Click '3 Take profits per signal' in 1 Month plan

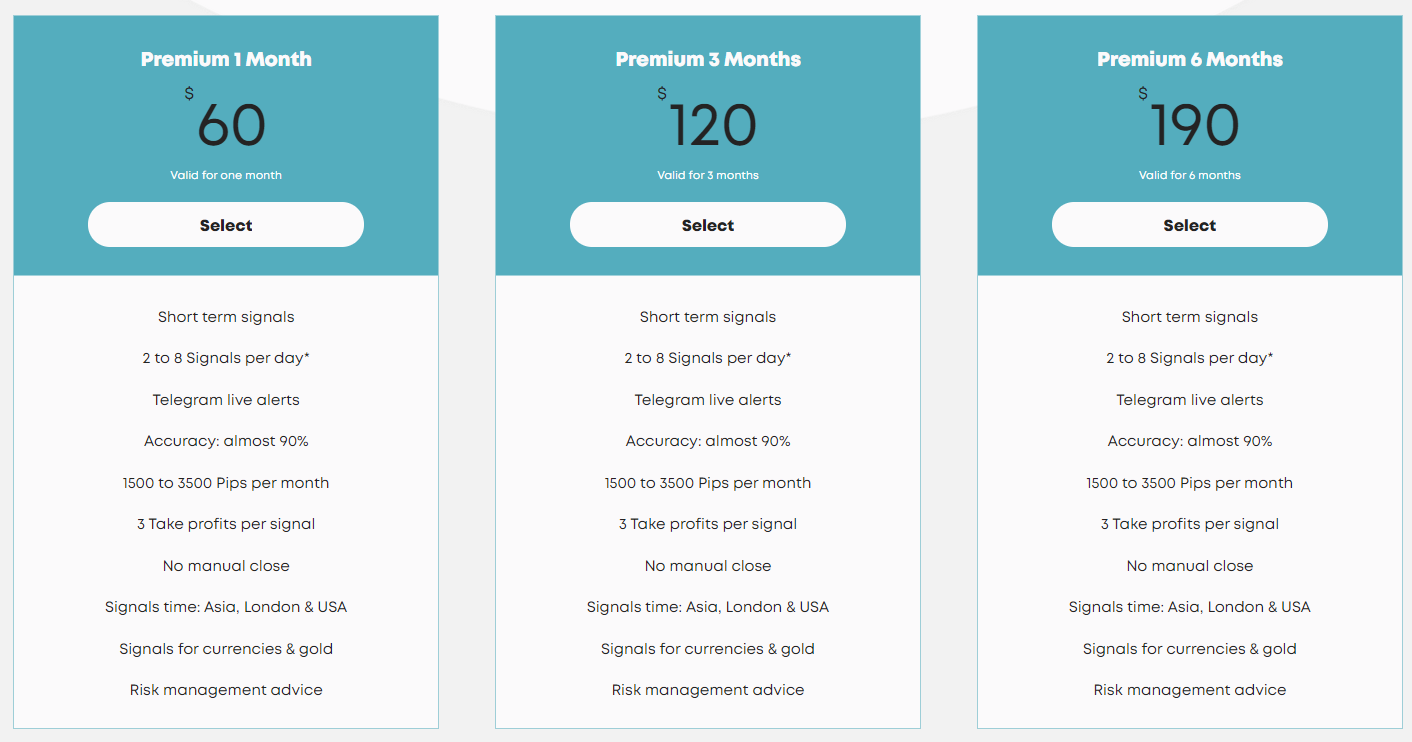[x=226, y=524]
